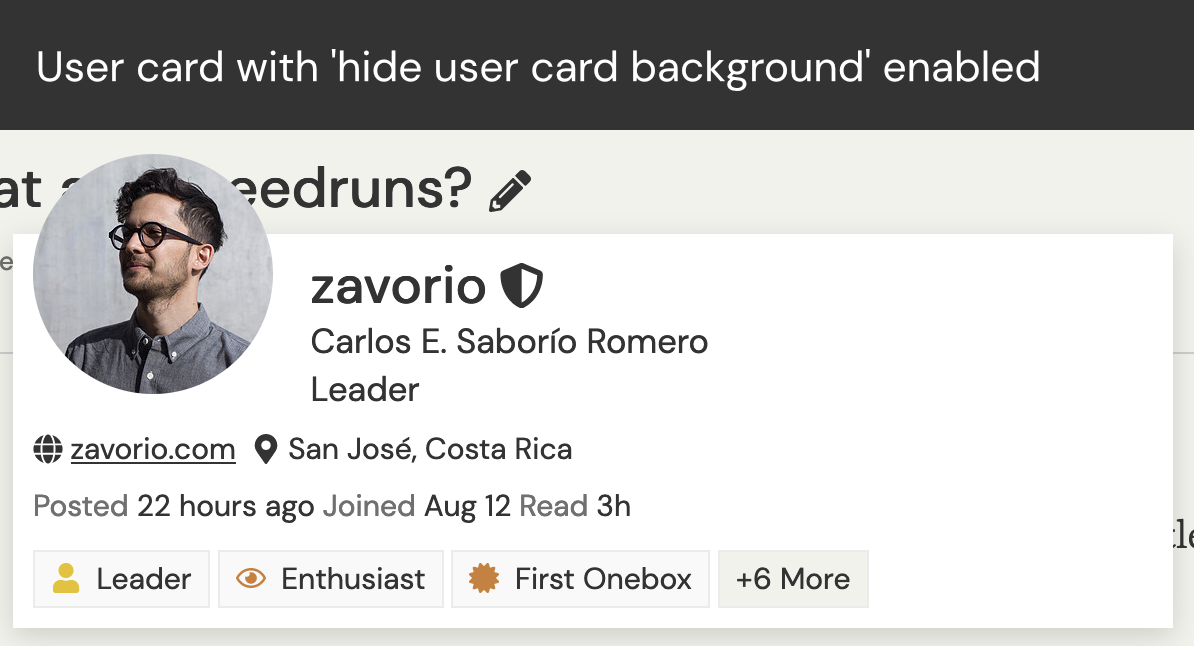This screenshot has height=646, width=1194.
Task: Click the globe icon beside website link
Action: [48, 450]
